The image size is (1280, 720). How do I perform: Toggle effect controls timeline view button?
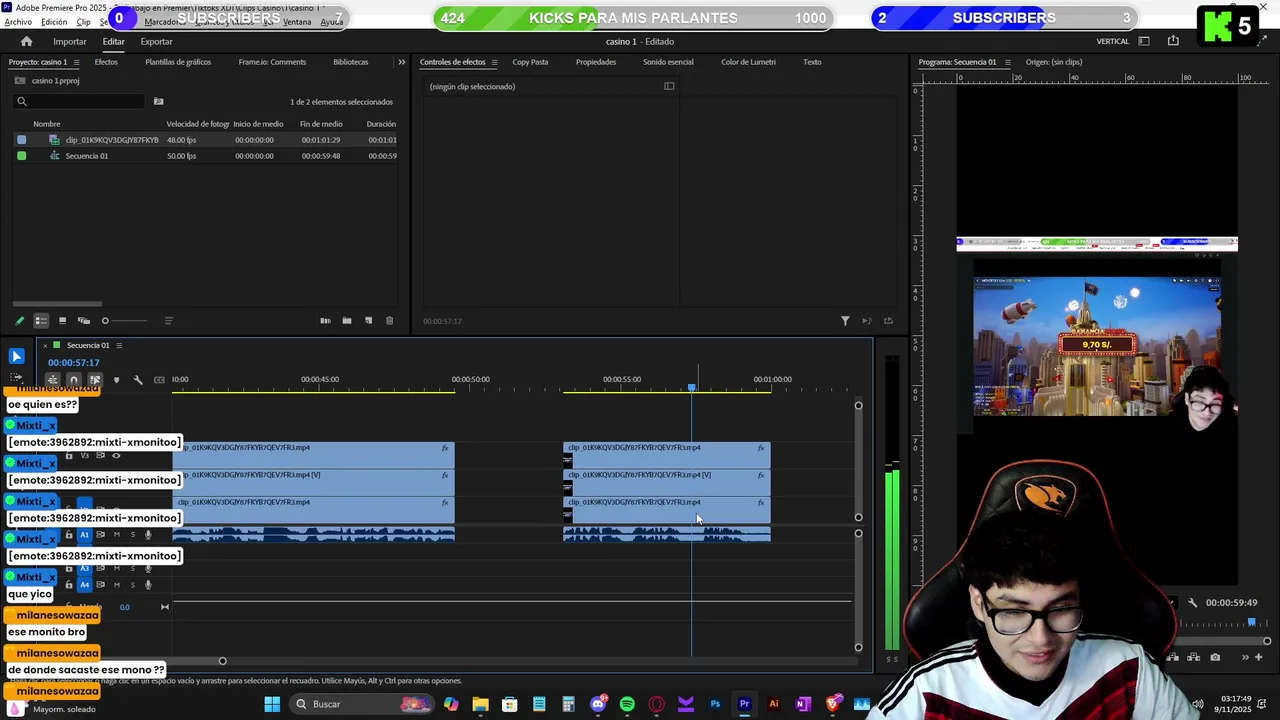669,86
